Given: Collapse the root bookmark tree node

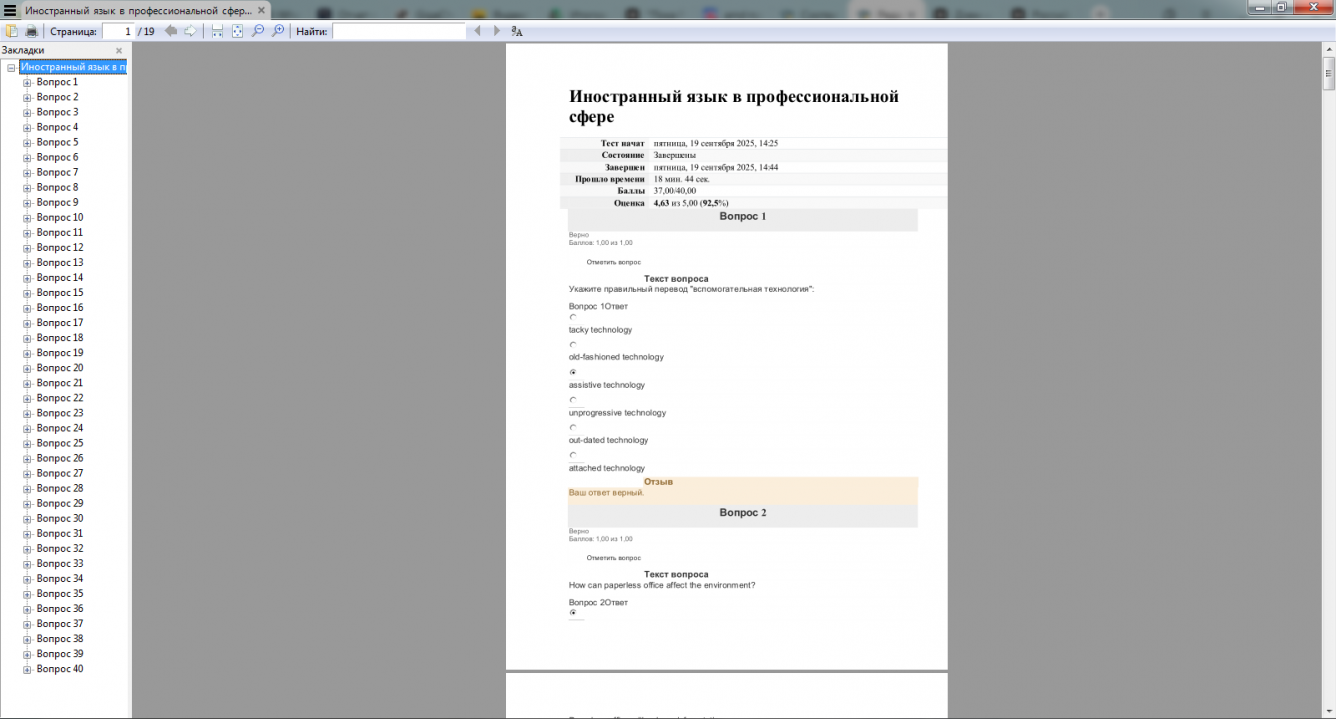Looking at the screenshot, I should point(11,68).
